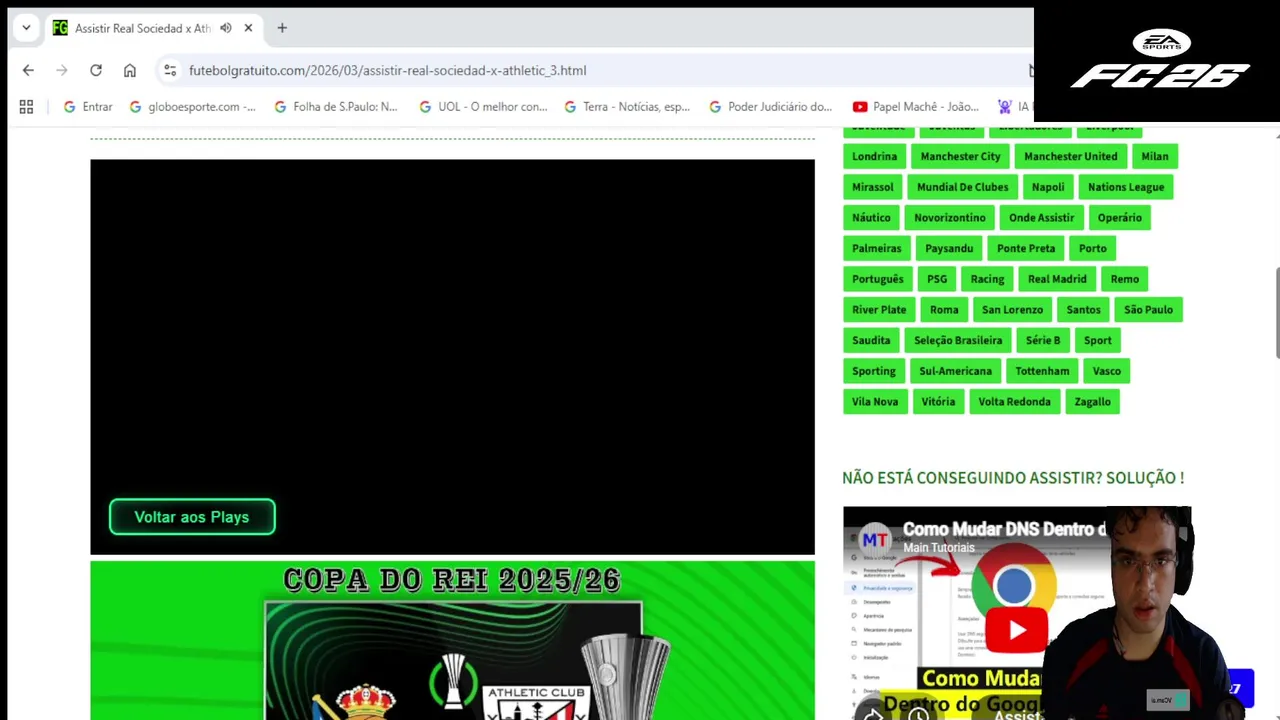Select the San Lorenzo tag
The image size is (1280, 720).
(x=1012, y=310)
